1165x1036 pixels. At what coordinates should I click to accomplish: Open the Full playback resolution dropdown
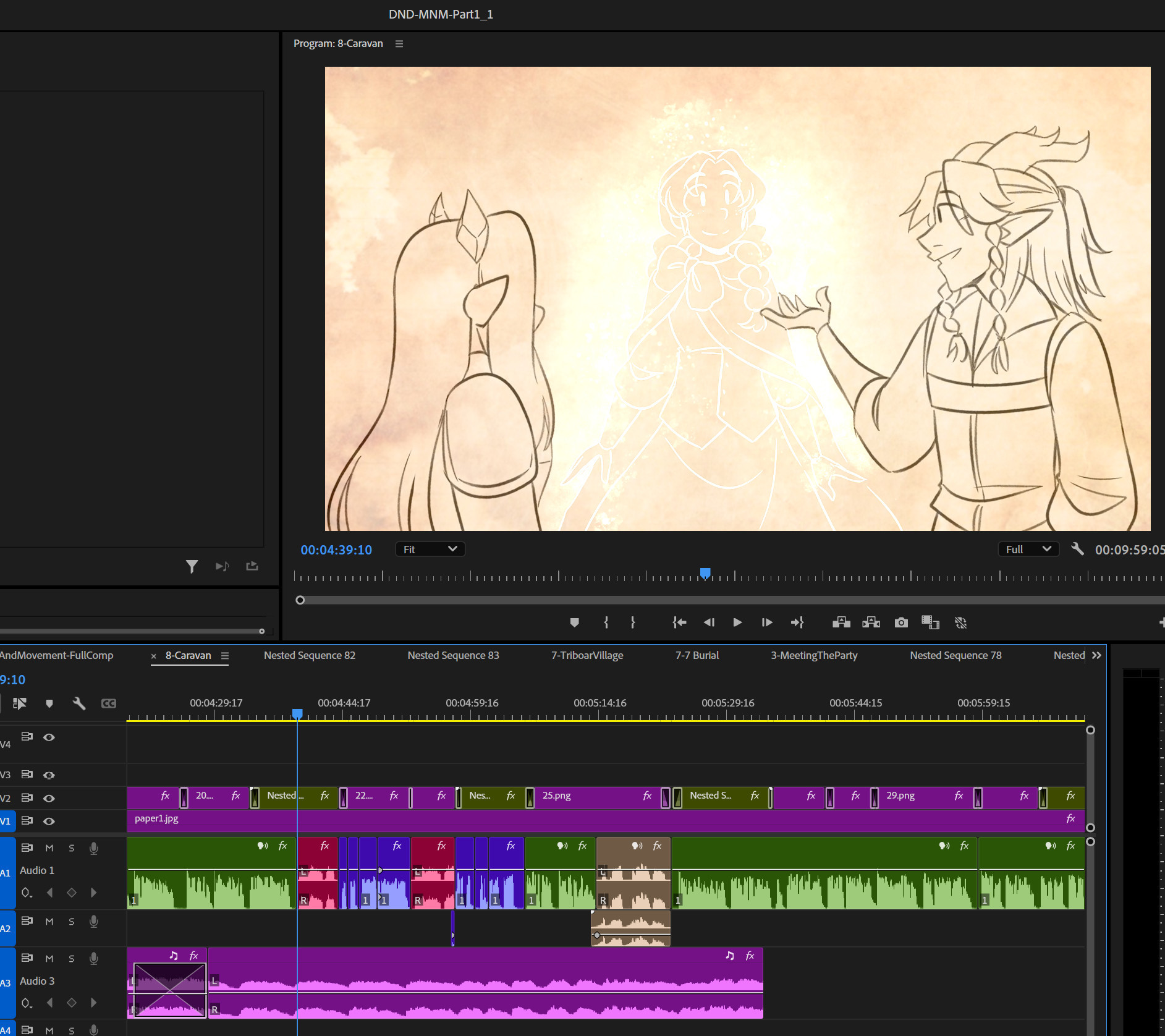click(1028, 549)
